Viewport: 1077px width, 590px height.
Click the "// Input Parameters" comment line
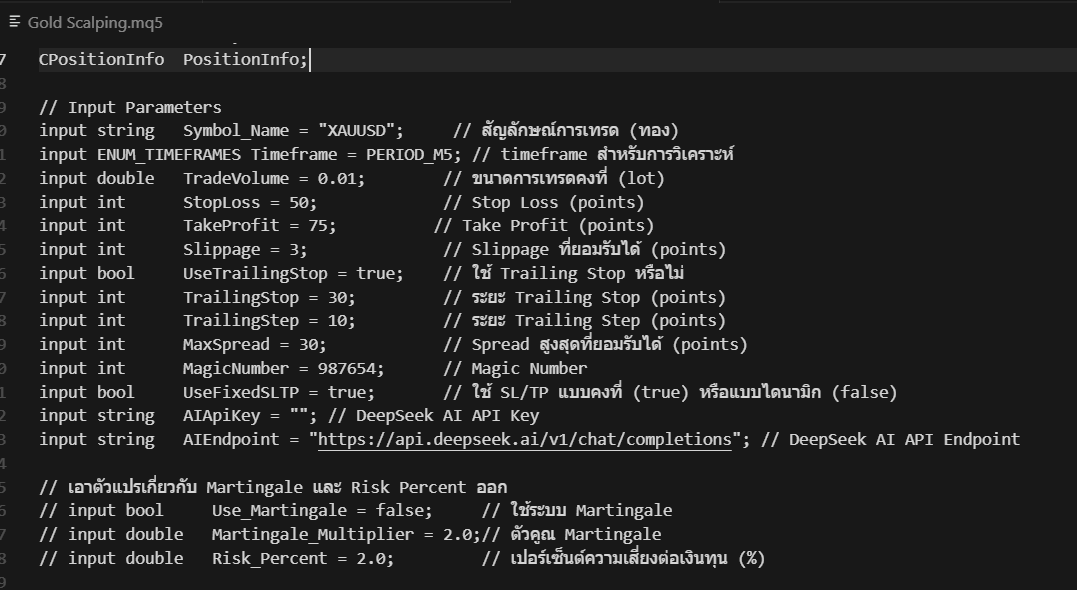(130, 107)
